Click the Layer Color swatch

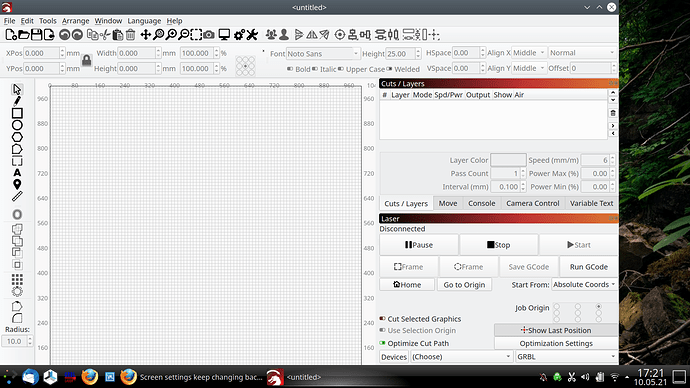tap(508, 160)
